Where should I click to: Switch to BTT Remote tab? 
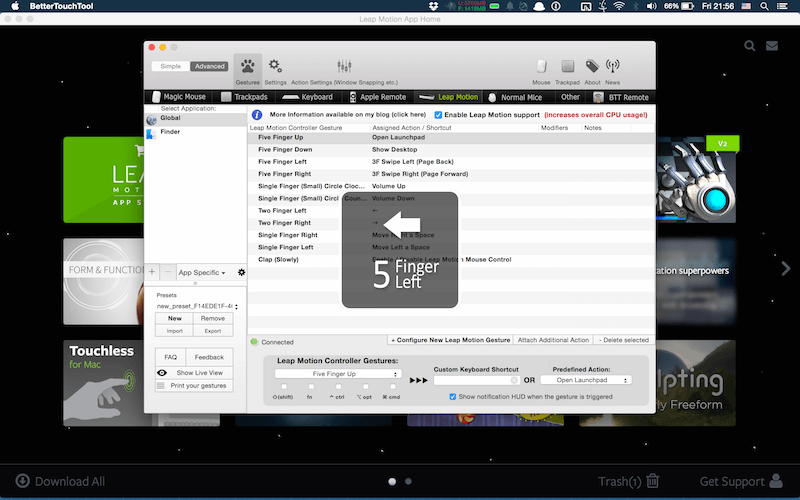621,97
